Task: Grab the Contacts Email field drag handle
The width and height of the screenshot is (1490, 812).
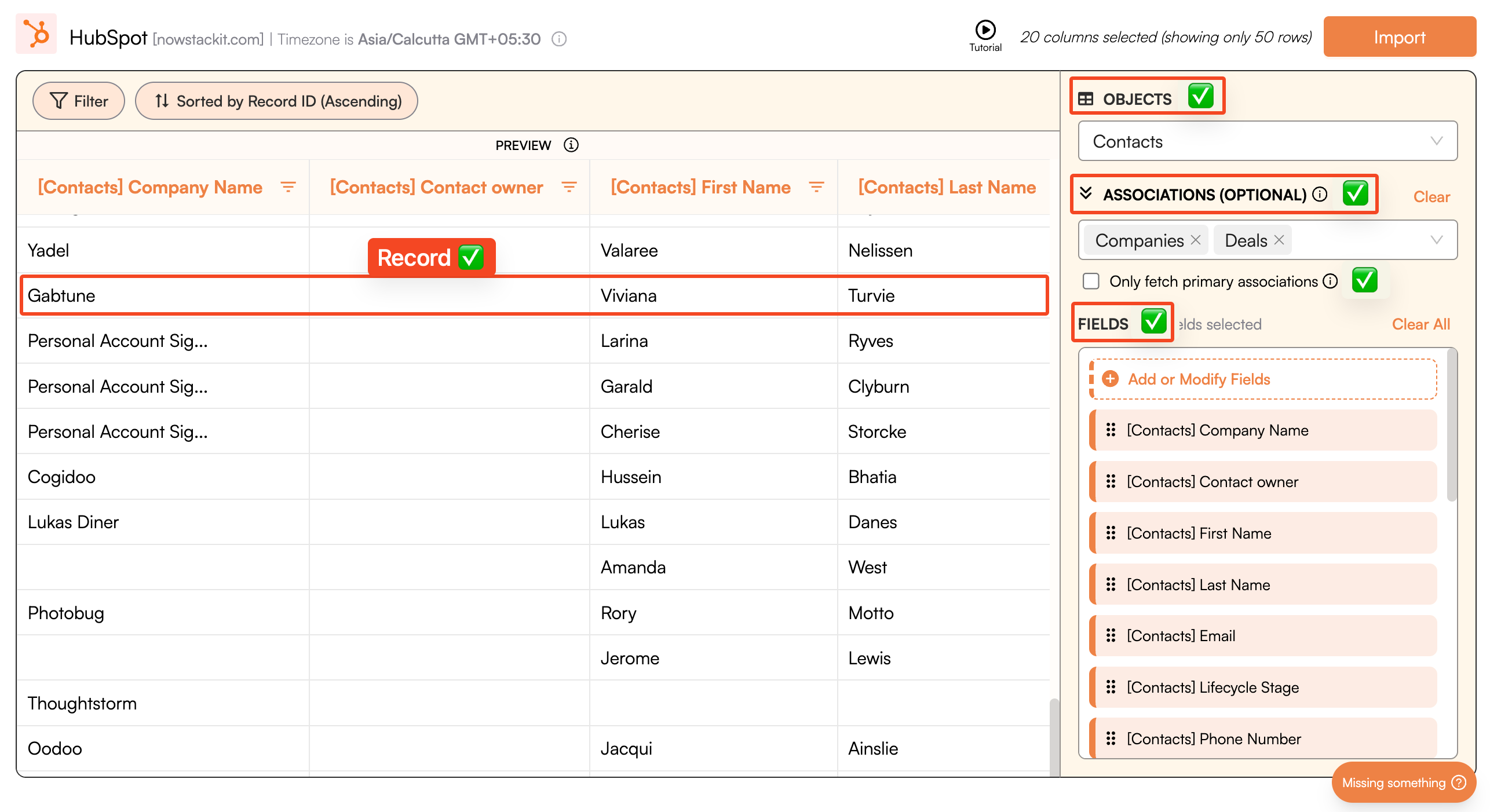Action: coord(1110,636)
